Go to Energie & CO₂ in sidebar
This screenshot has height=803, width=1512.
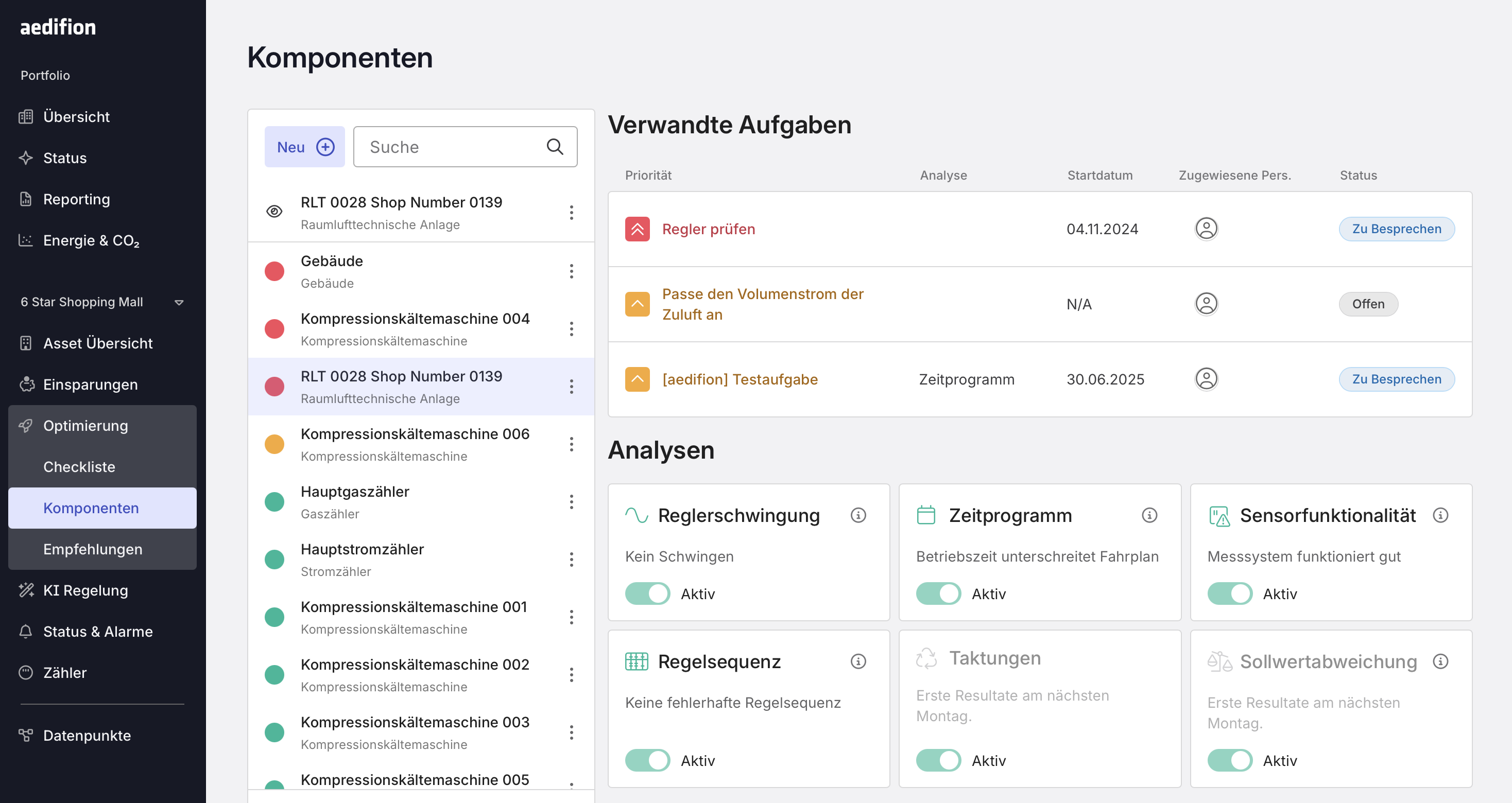(x=91, y=240)
